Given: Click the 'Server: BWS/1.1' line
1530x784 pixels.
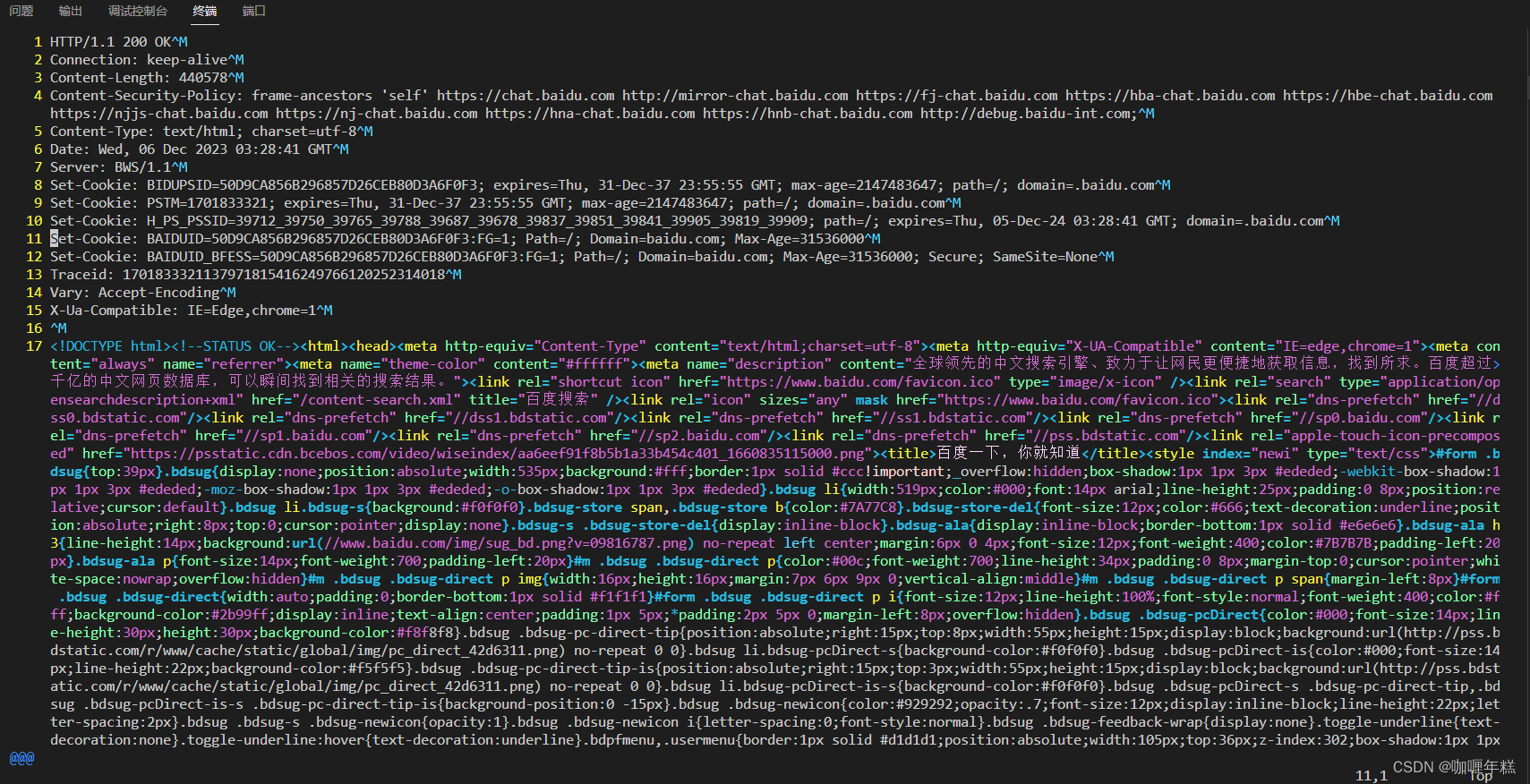Looking at the screenshot, I should (x=119, y=167).
